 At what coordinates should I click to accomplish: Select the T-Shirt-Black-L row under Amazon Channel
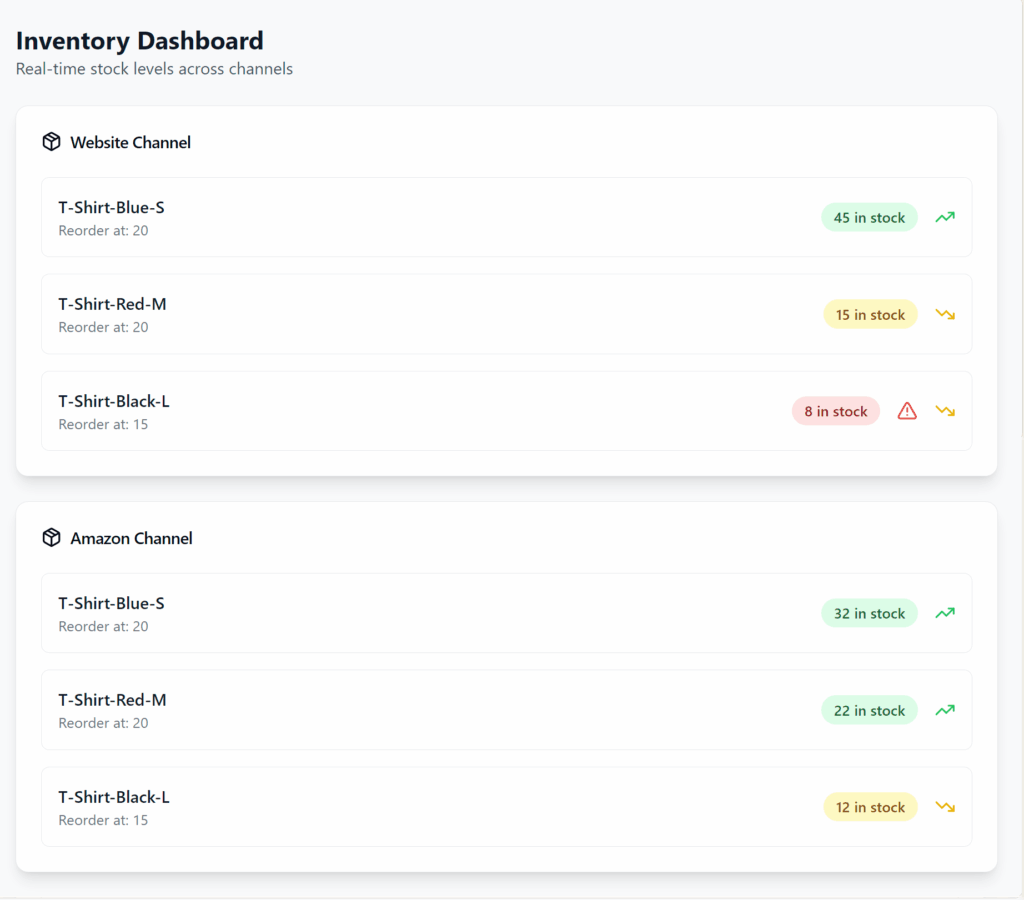click(x=506, y=806)
